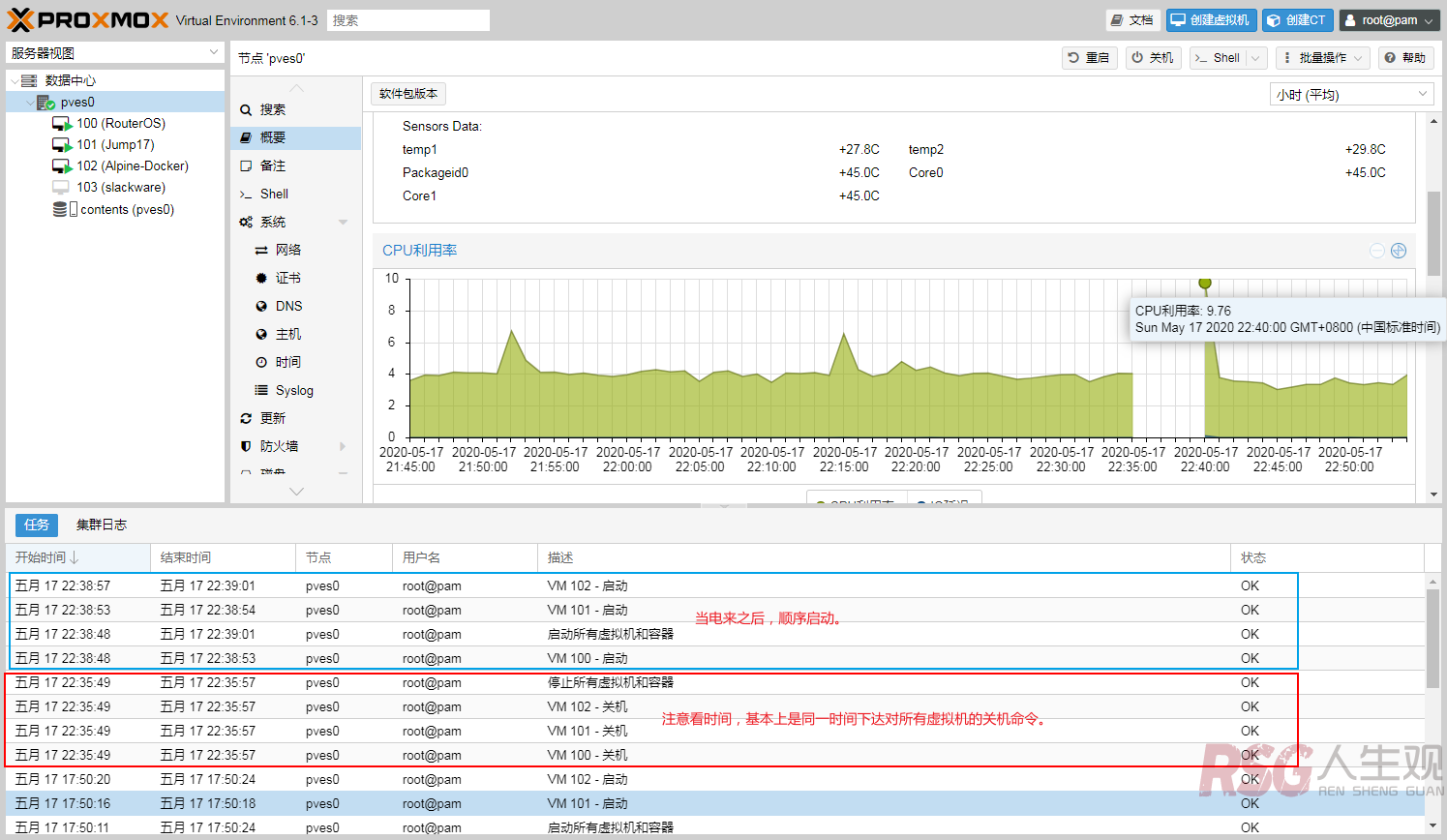This screenshot has height=840, width=1447.
Task: Select storage contents (pves0)
Action: pos(127,209)
